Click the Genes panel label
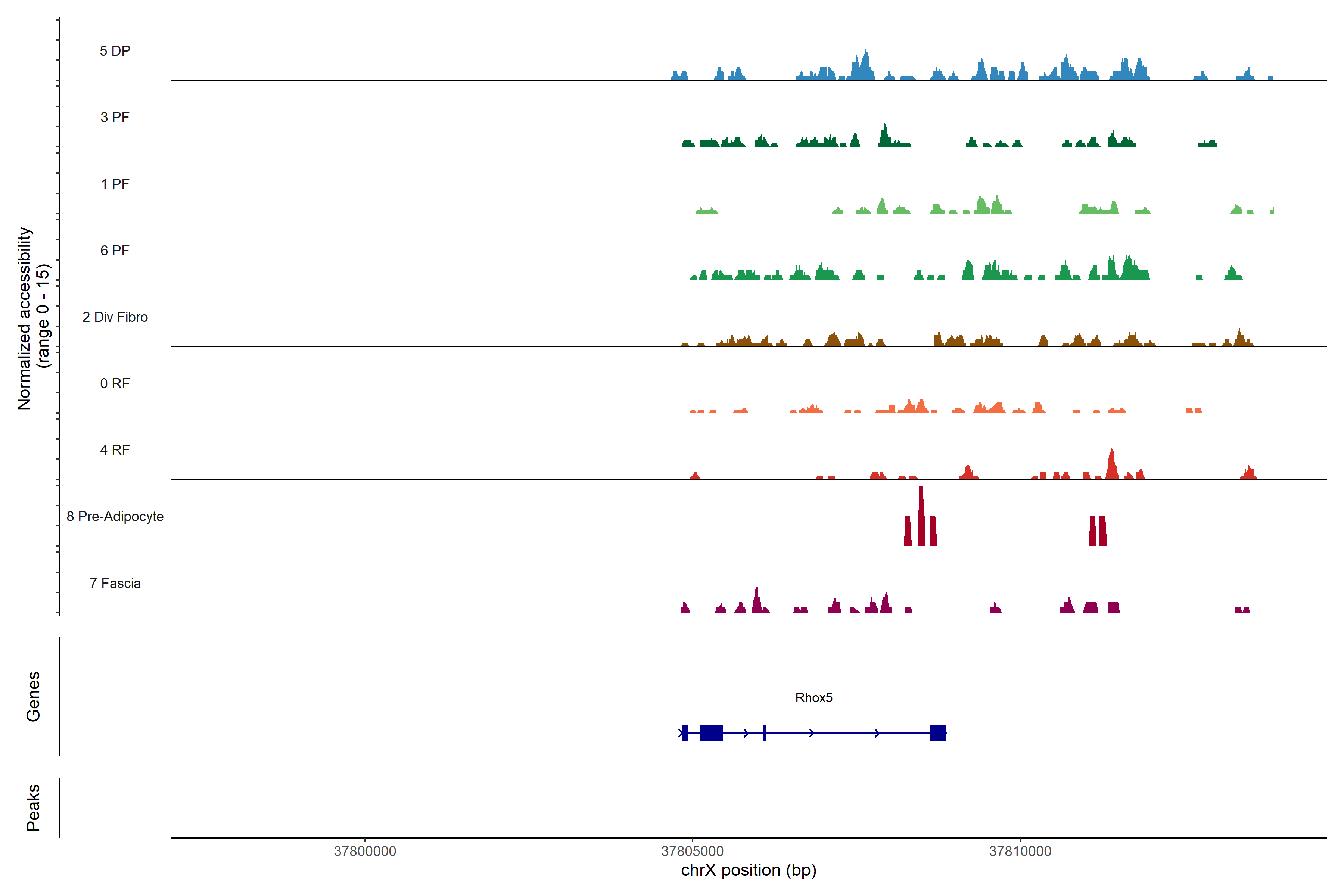1344x896 pixels. pyautogui.click(x=33, y=697)
